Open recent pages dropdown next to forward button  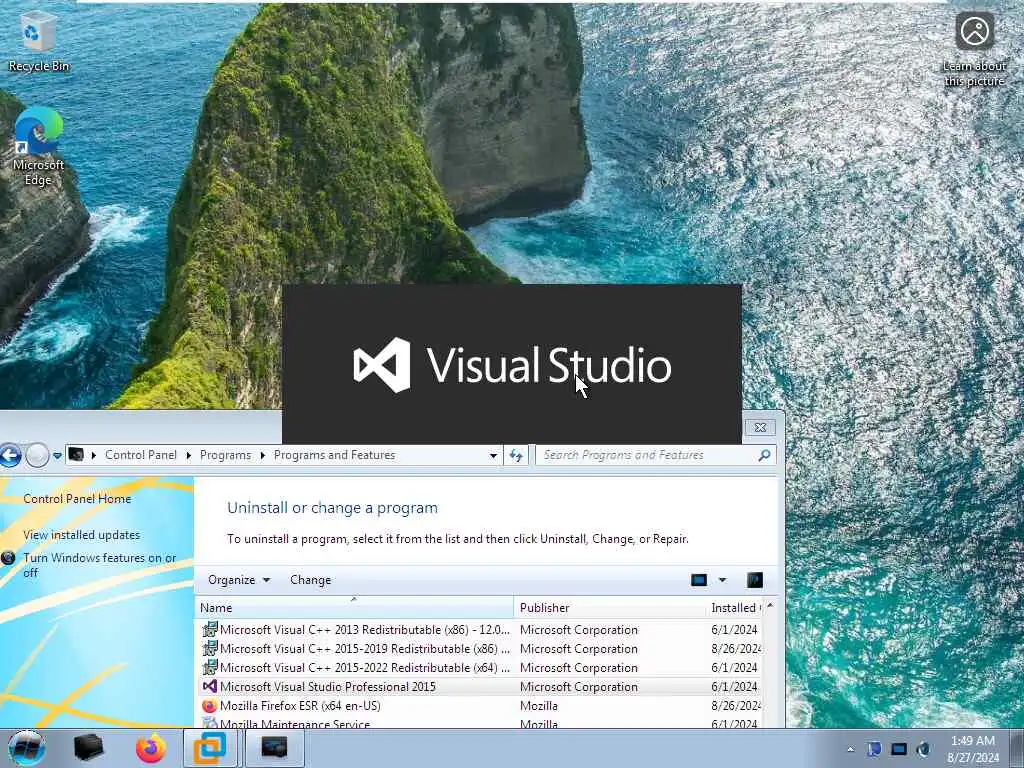pos(57,455)
